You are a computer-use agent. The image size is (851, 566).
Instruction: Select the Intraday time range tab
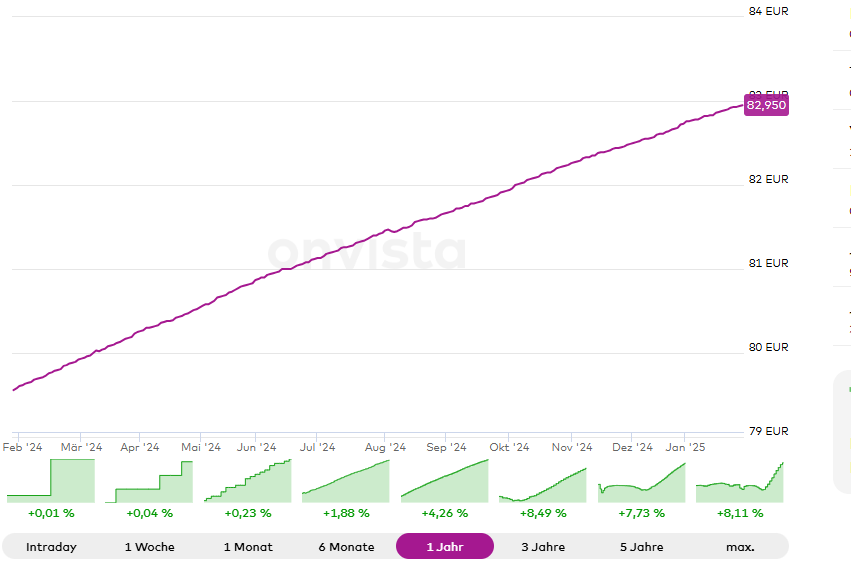(51, 547)
